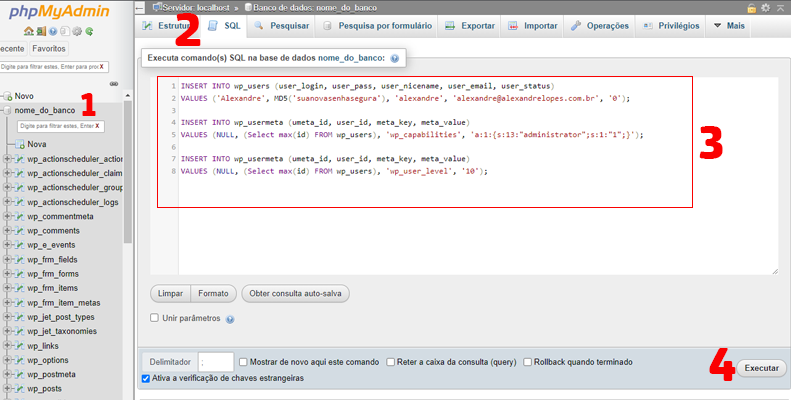The image size is (791, 400).
Task: Select nome_do_banco database in tree
Action: pyautogui.click(x=44, y=110)
